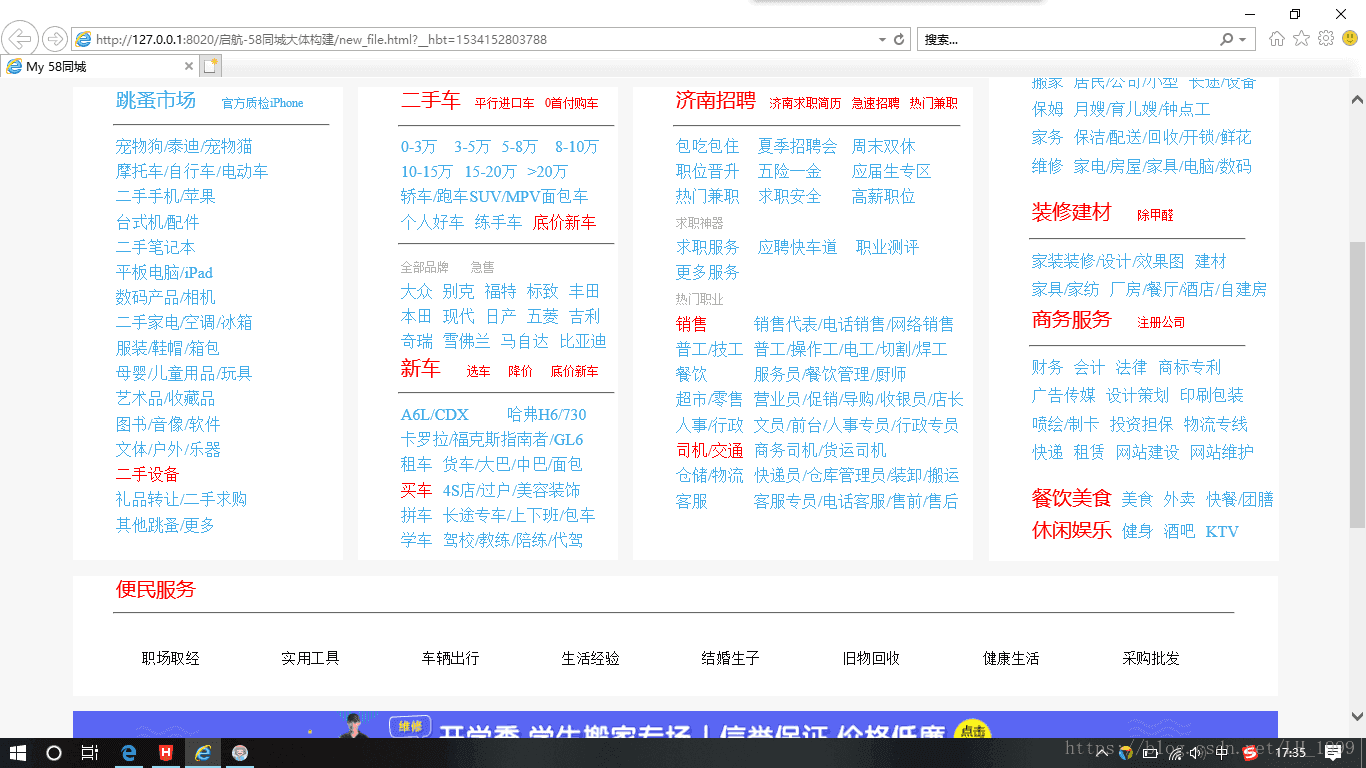
Task: Click the page scrollbar down arrow
Action: click(1357, 716)
